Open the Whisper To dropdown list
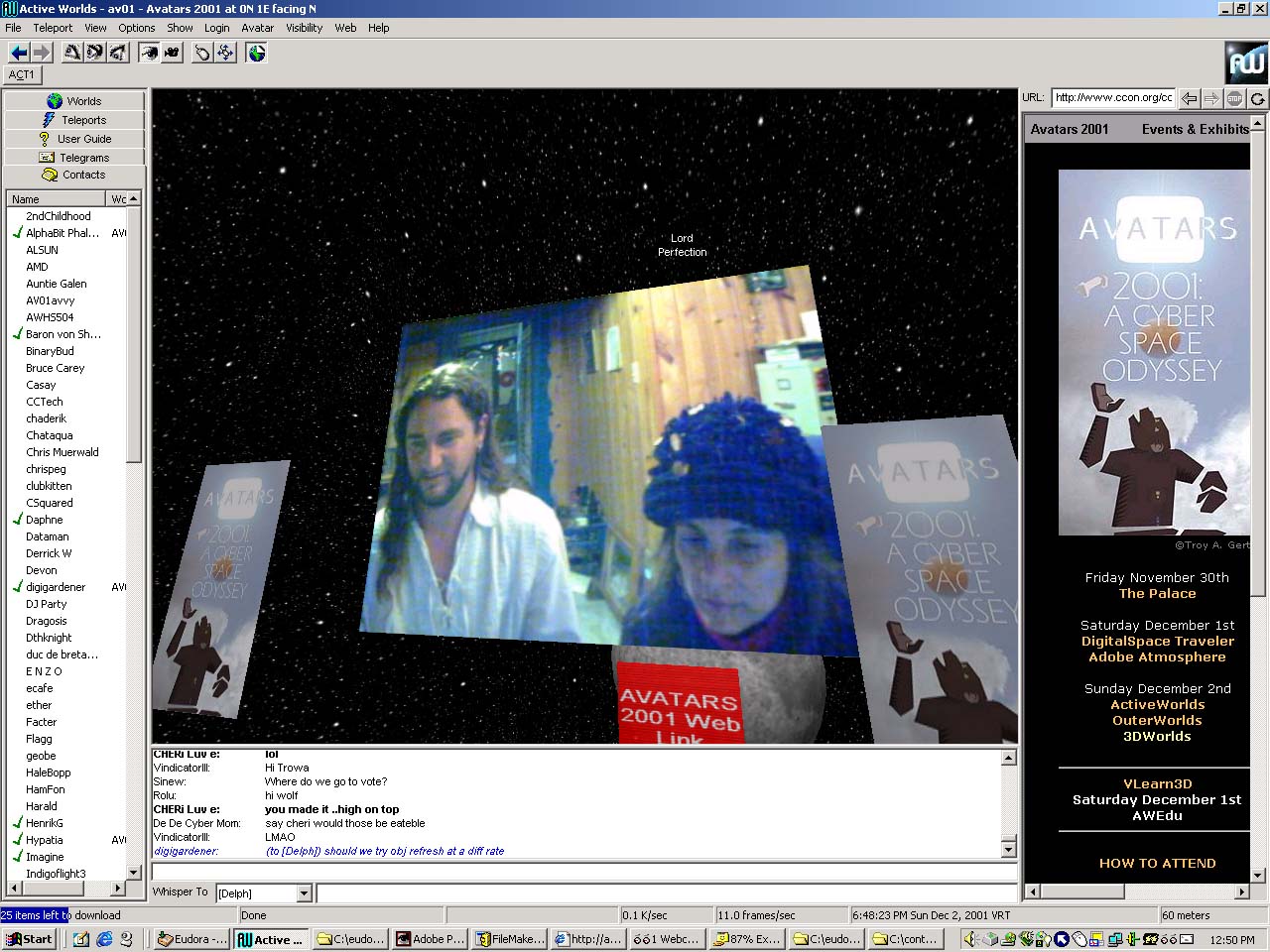1270x952 pixels. click(305, 893)
